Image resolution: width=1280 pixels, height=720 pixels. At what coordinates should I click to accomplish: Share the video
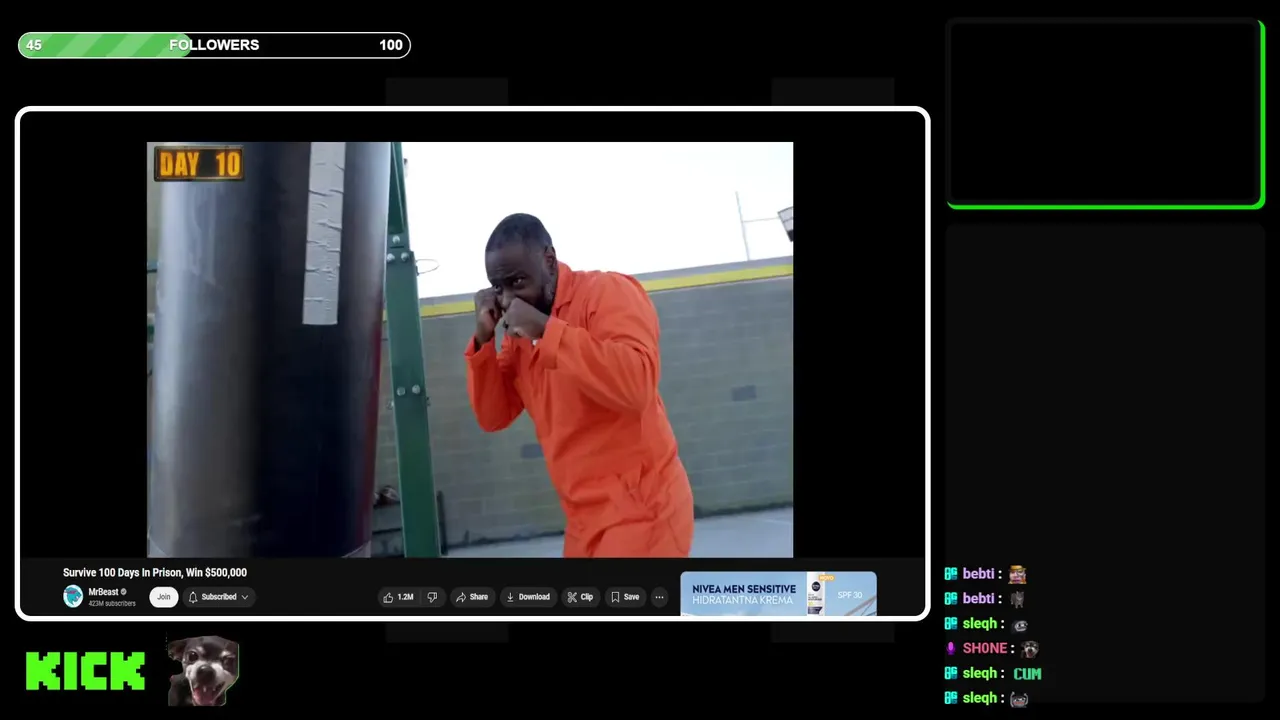(x=471, y=597)
